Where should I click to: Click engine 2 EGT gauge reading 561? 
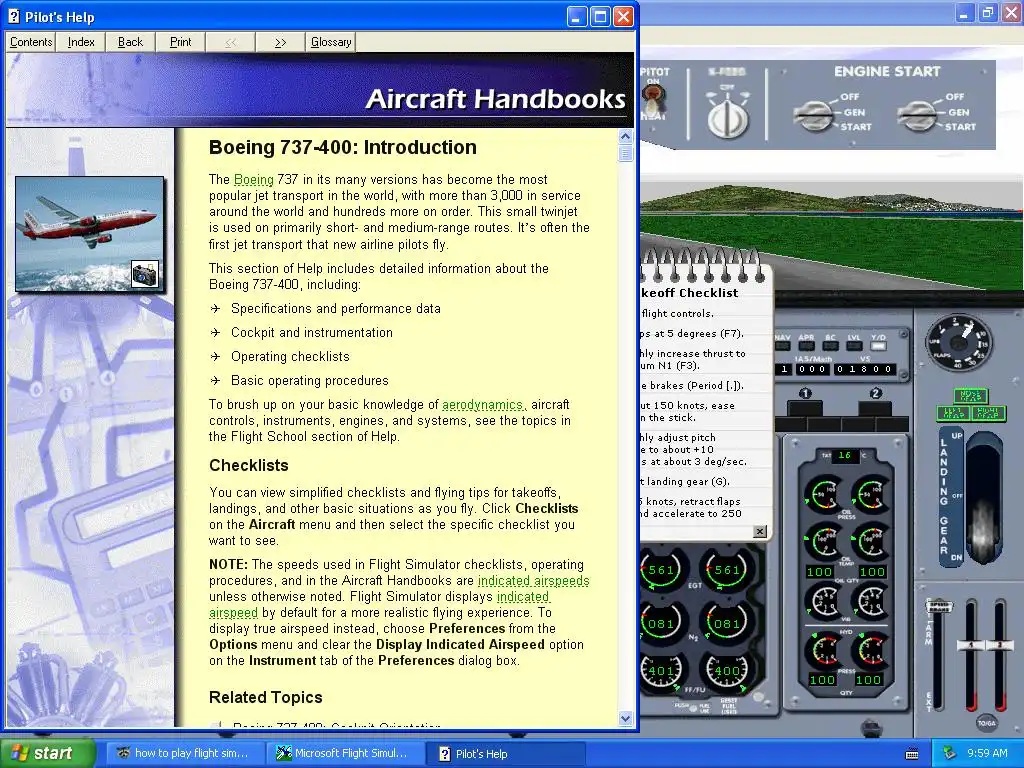pyautogui.click(x=726, y=569)
